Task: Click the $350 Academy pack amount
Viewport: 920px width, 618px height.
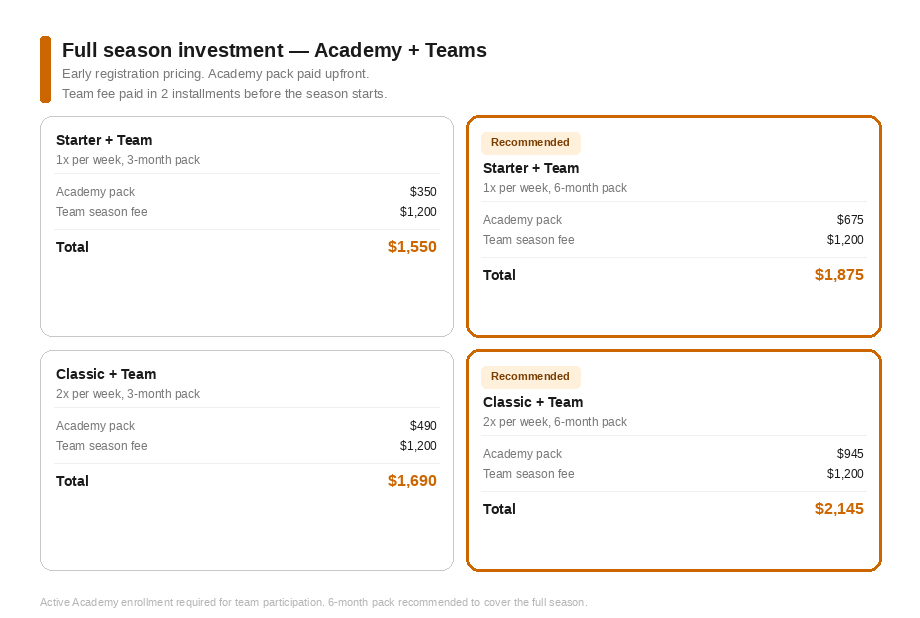Action: pos(423,192)
